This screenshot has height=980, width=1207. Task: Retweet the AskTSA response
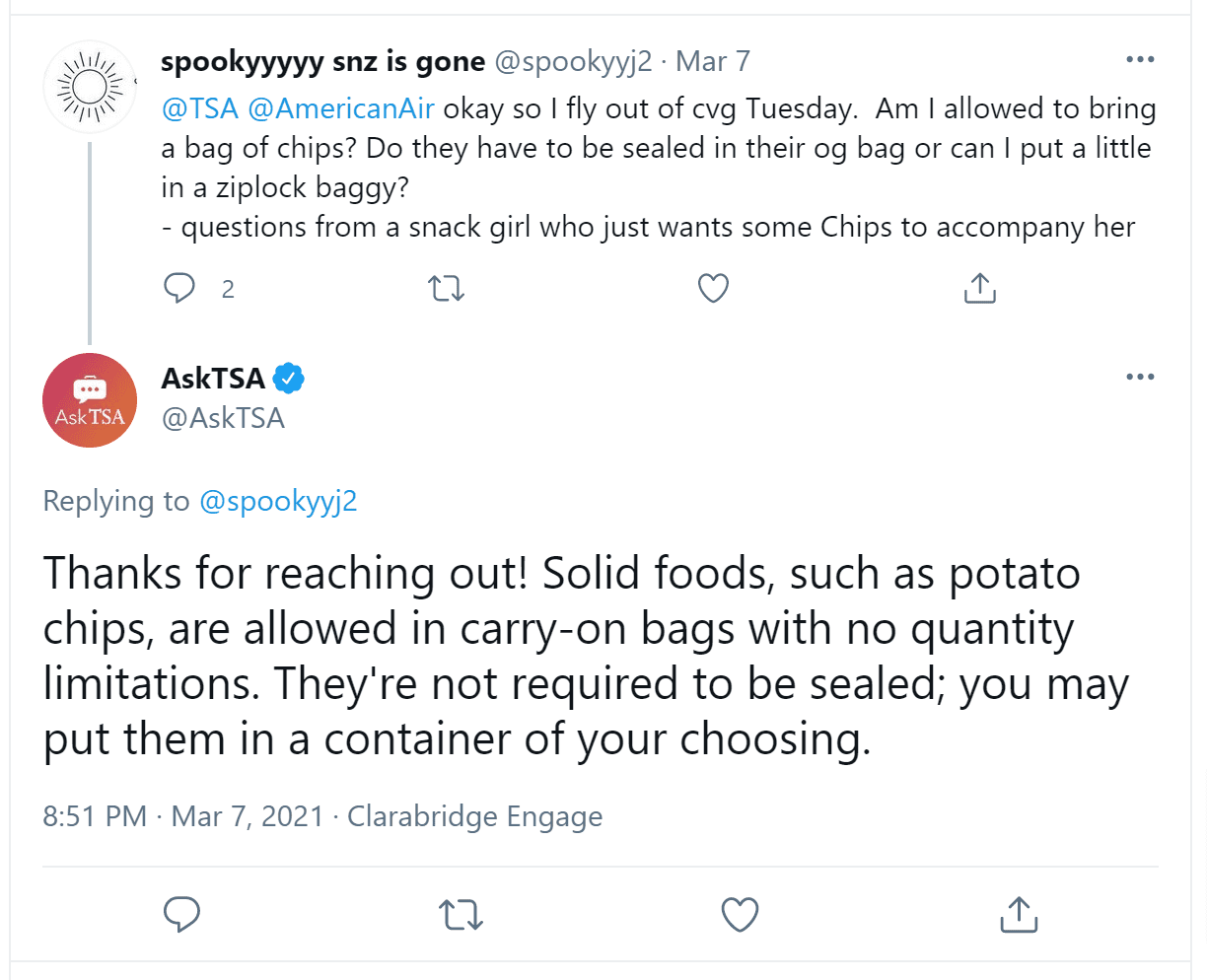point(461,915)
